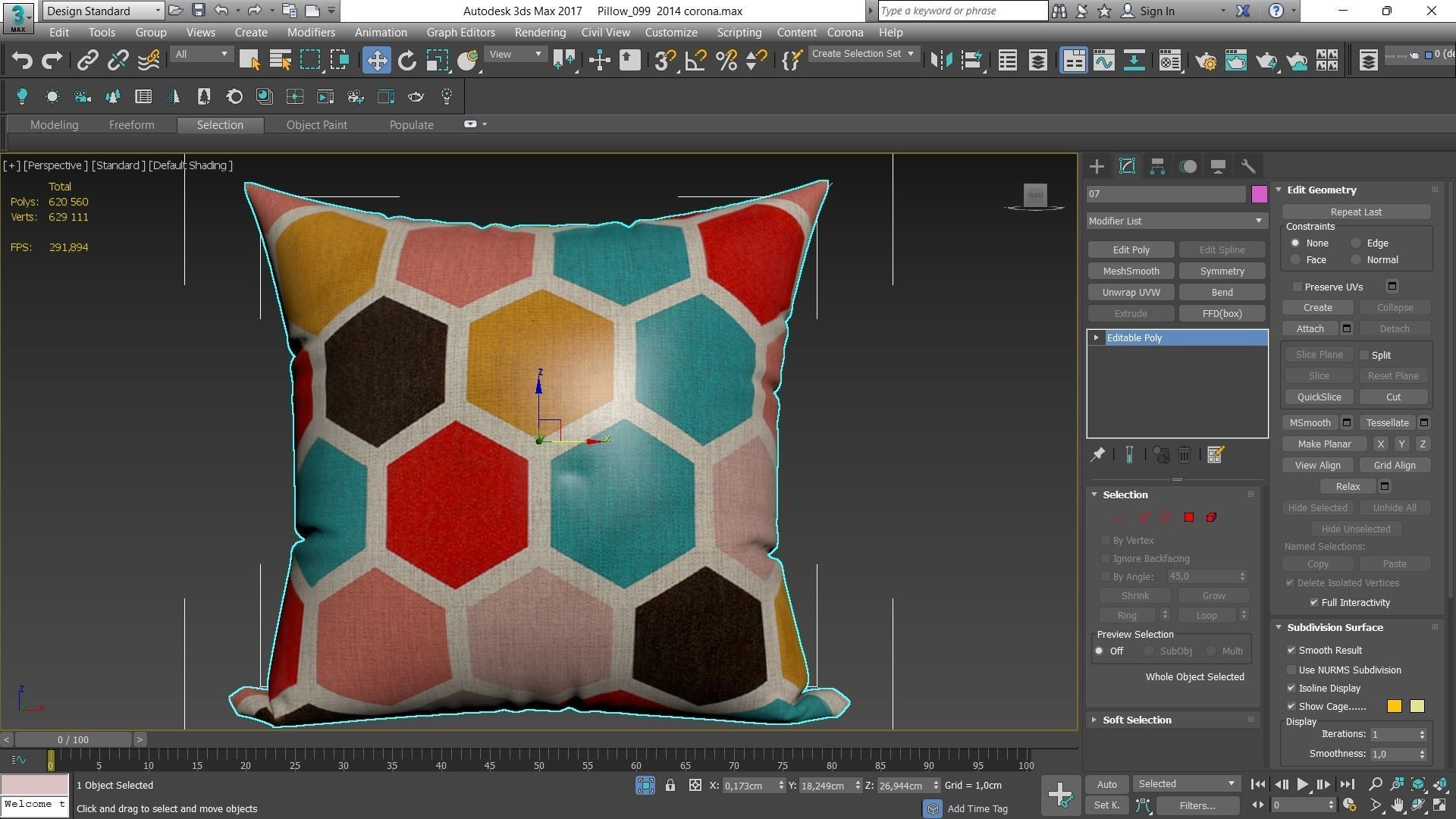Viewport: 1456px width, 819px height.
Task: Uncheck Isoline Display checkbox
Action: 1291,689
